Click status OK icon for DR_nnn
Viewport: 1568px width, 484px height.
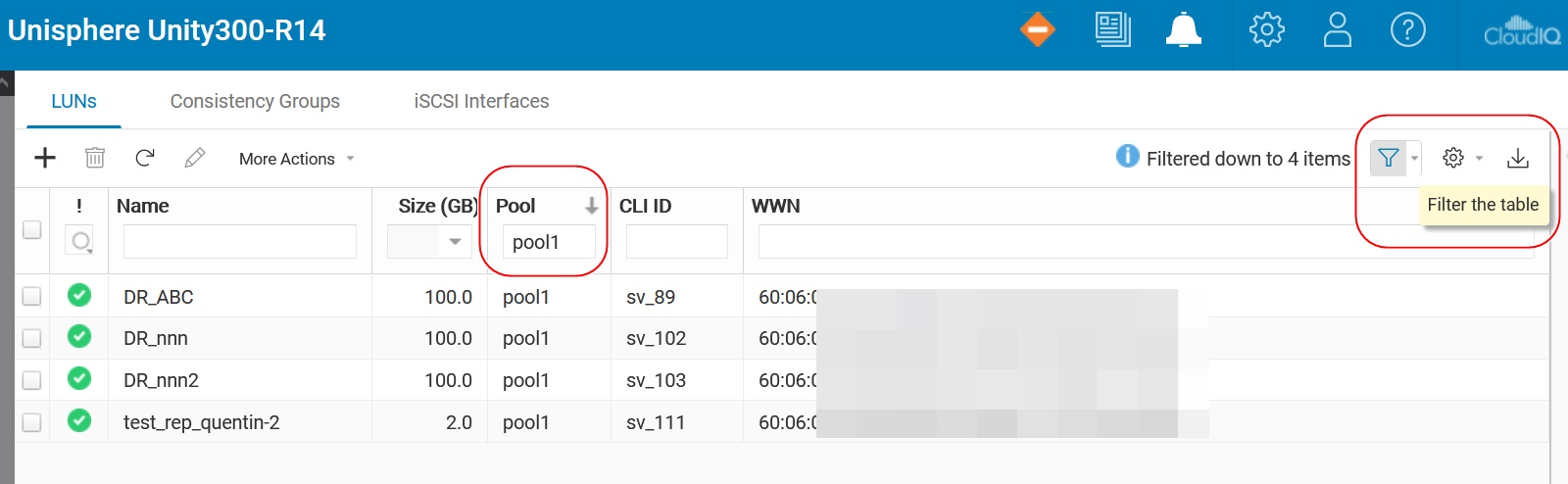79,336
